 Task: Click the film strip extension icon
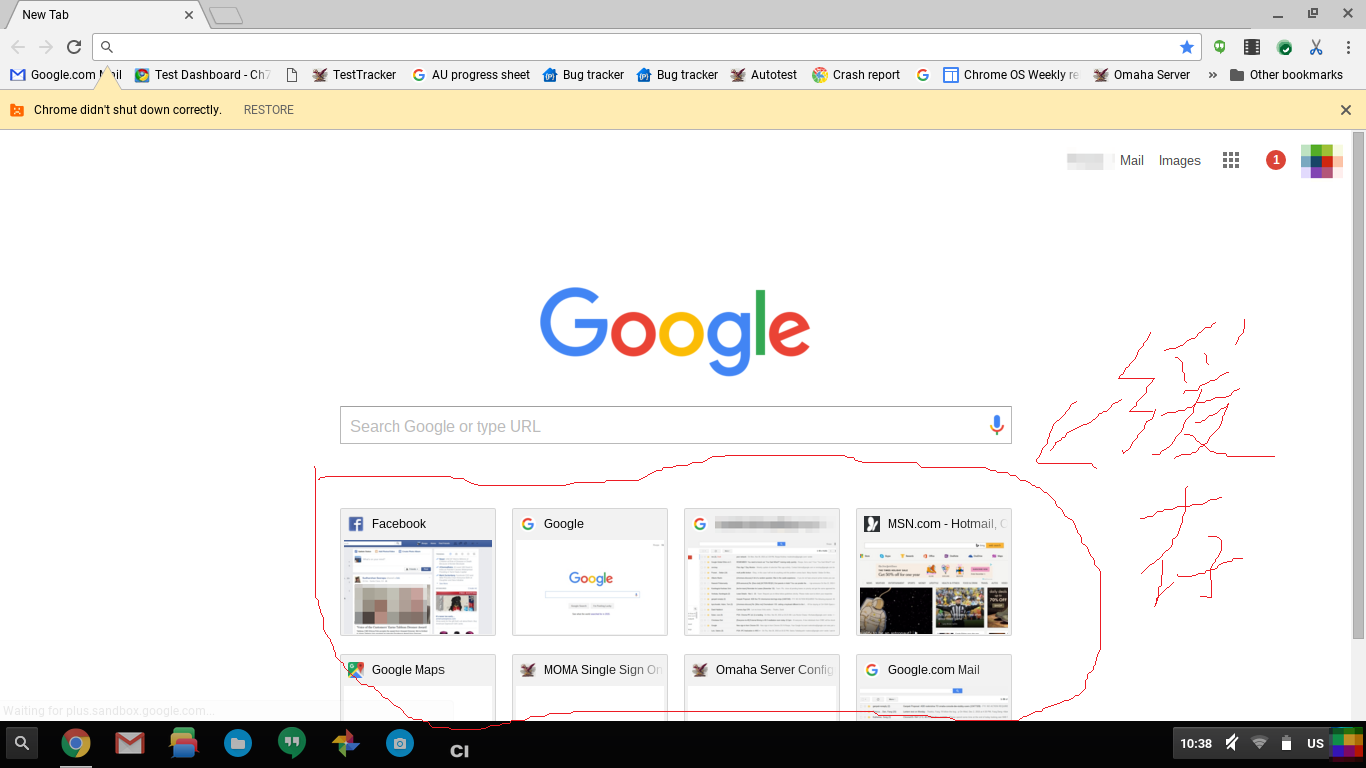tap(1252, 47)
